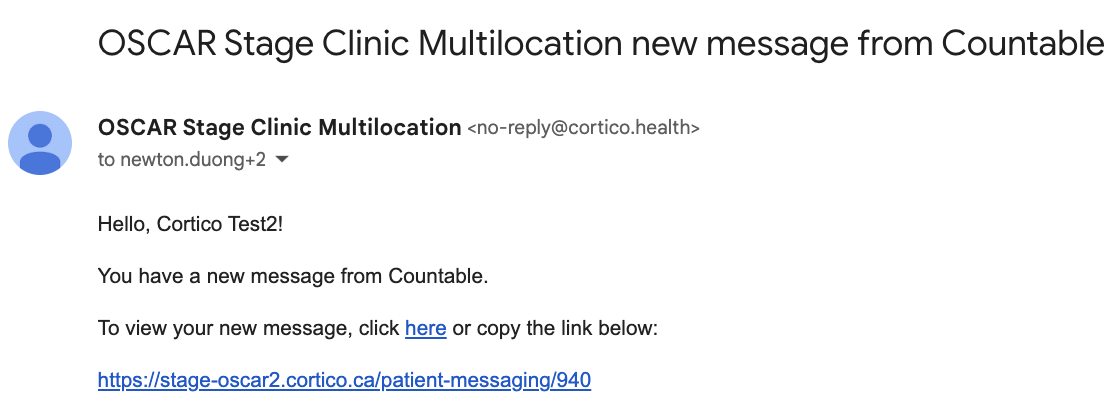Click the no-reply@cortico.health sender address
This screenshot has width=1116, height=418.
point(583,128)
